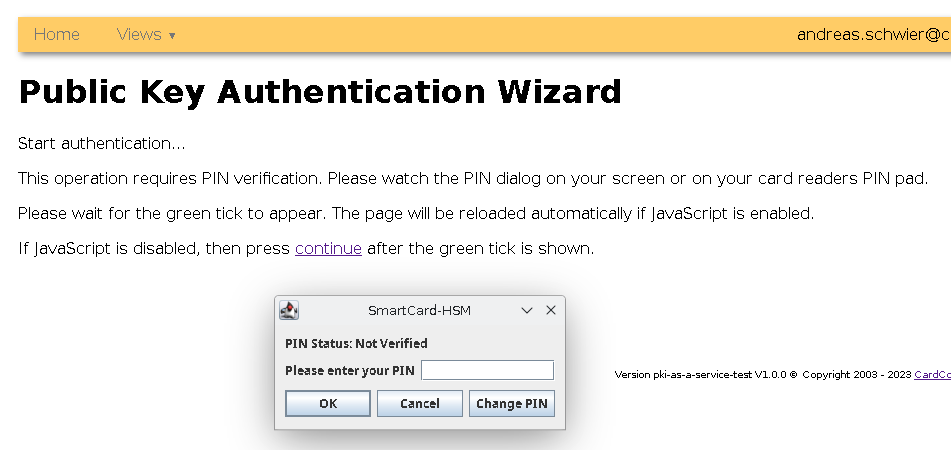Click the 'Please enter your PIN' label
Screen dimensions: 951x450
click(x=349, y=371)
